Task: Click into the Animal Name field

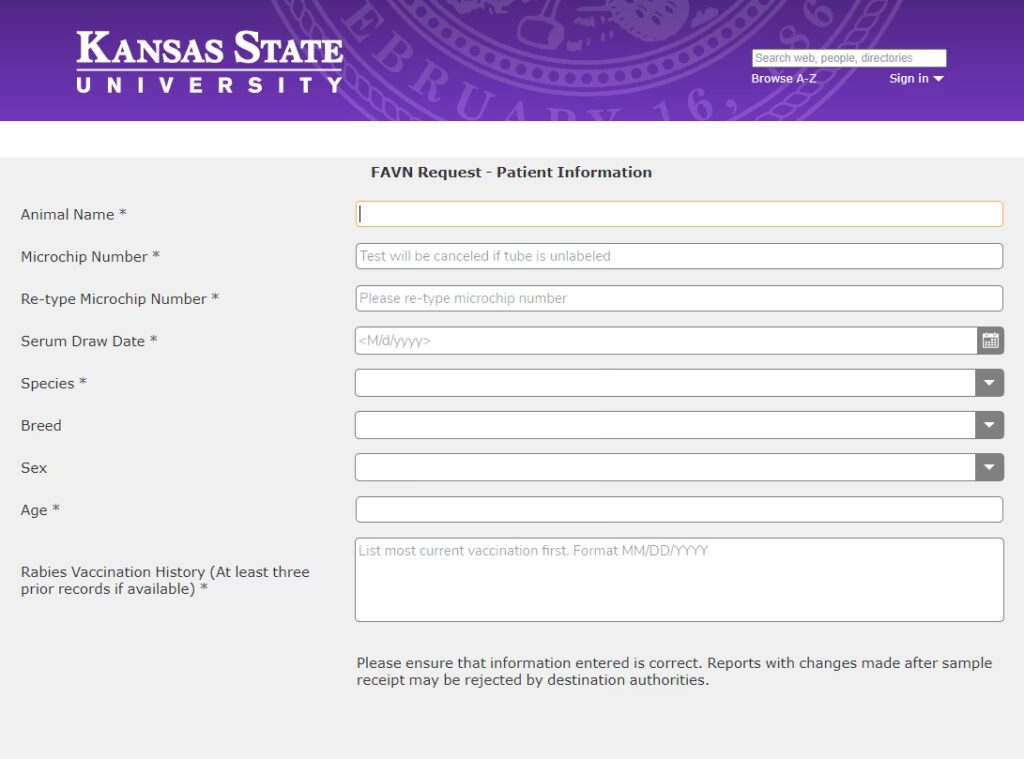Action: [x=678, y=214]
